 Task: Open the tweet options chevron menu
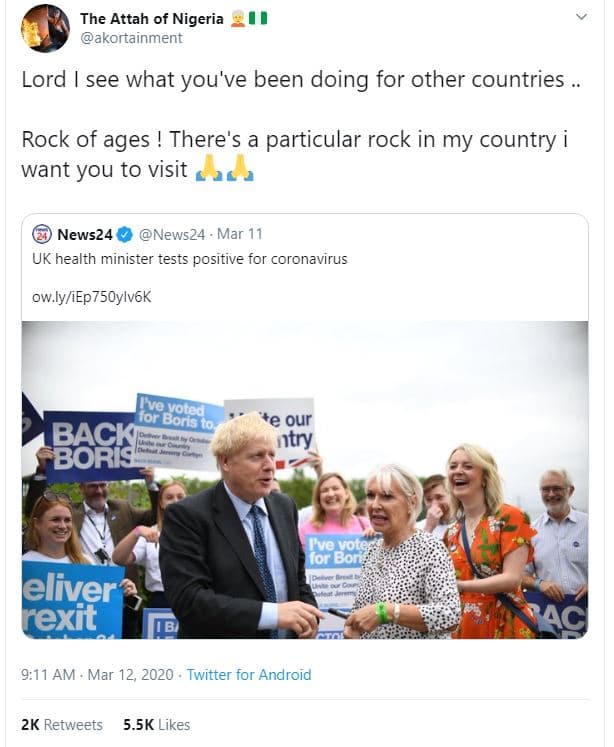tap(582, 18)
